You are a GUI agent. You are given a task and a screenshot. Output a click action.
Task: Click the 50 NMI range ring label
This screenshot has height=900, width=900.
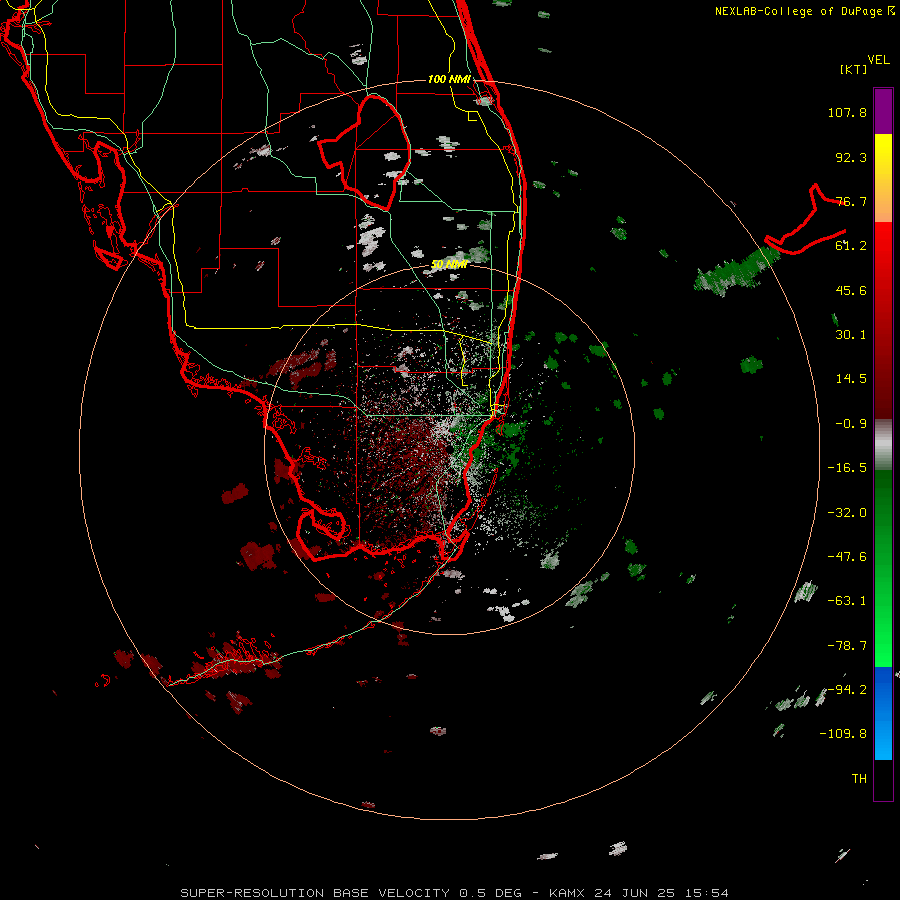tap(449, 264)
